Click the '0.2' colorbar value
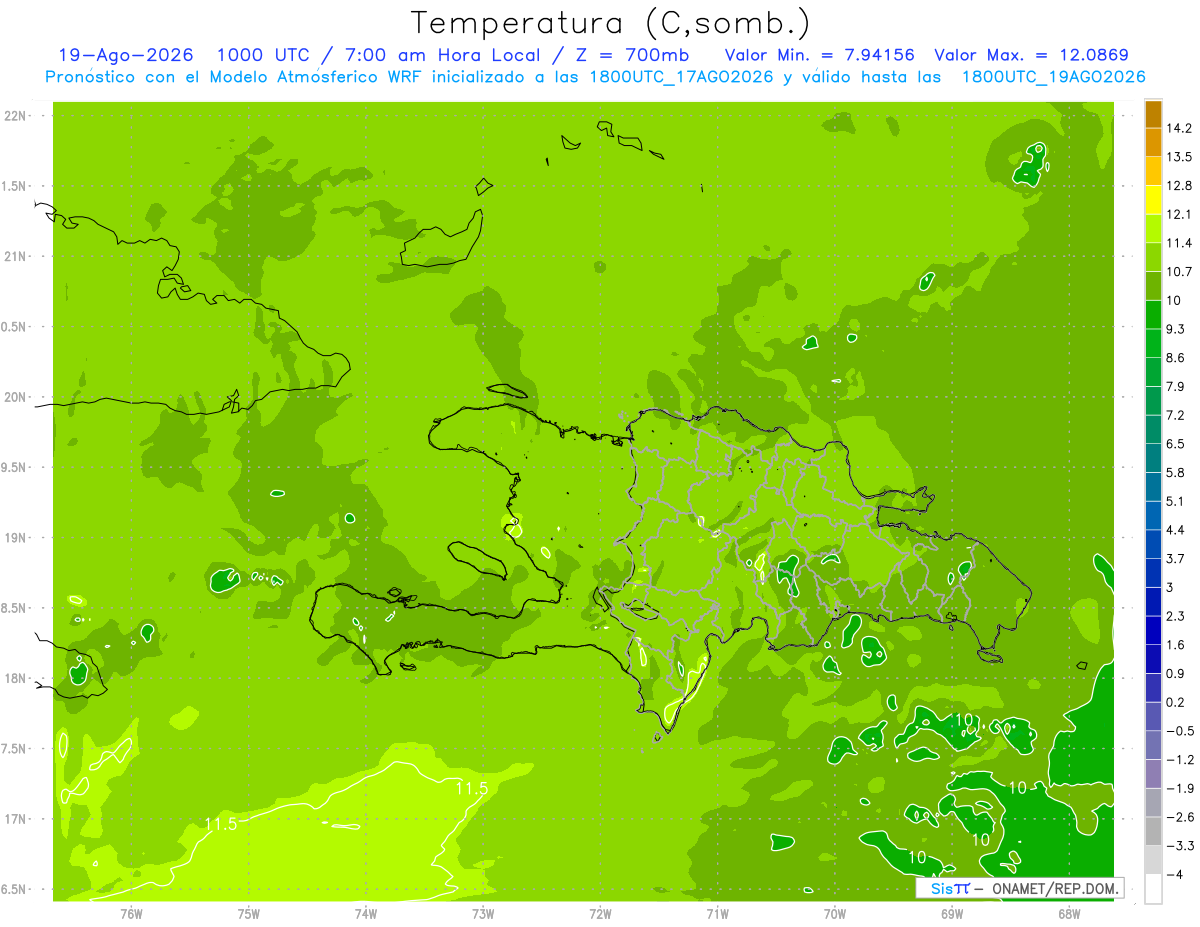 point(1176,702)
